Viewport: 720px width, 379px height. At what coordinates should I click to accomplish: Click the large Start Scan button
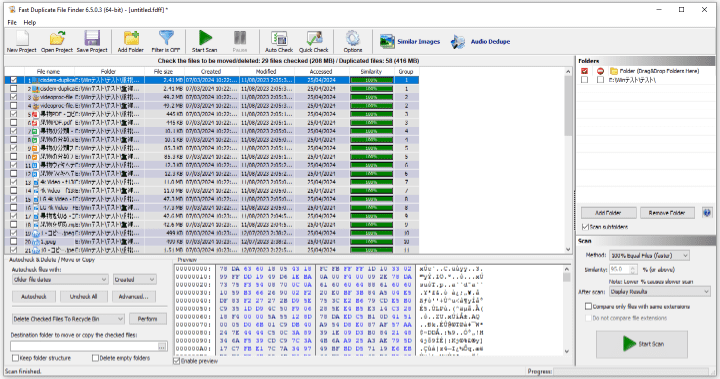[641, 344]
